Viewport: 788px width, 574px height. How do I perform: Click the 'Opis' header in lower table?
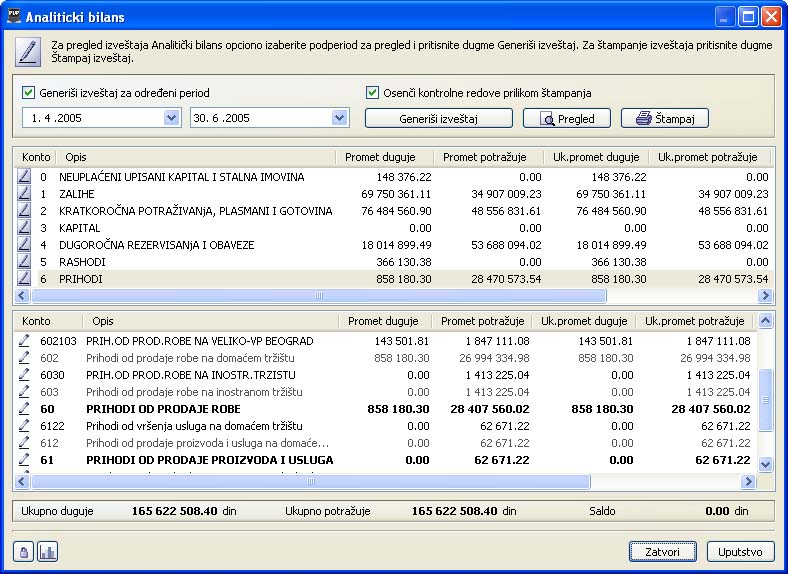click(x=103, y=321)
